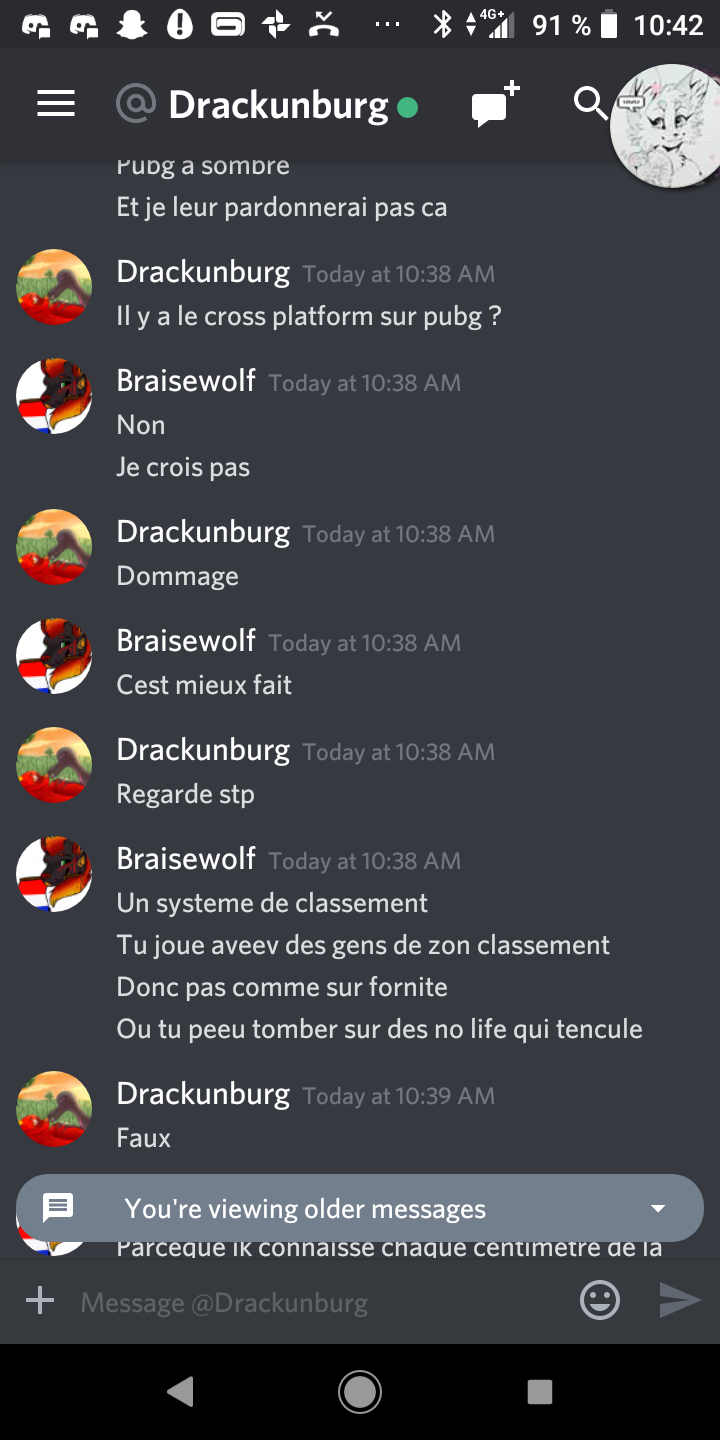Tap Braisewolf username above "Un systeme de classement"
The height and width of the screenshot is (1440, 720).
[x=186, y=858]
